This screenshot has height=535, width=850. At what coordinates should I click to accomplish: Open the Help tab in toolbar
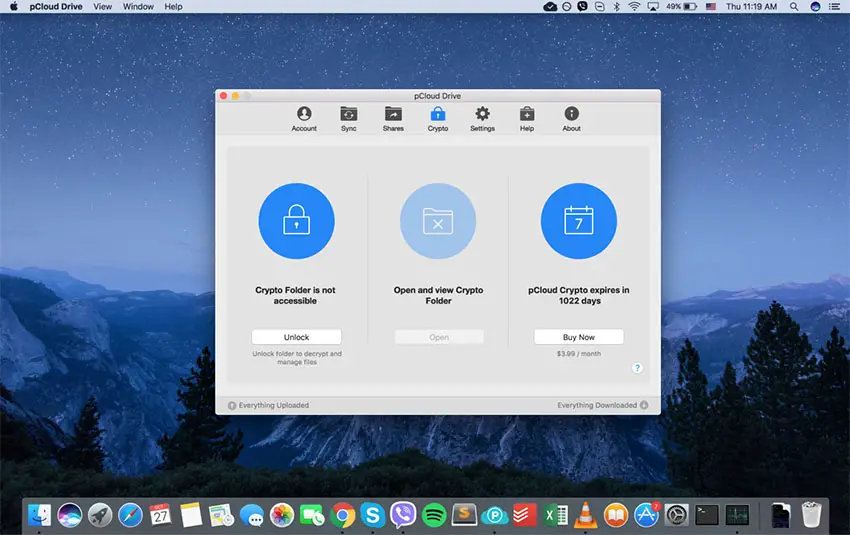coord(527,119)
